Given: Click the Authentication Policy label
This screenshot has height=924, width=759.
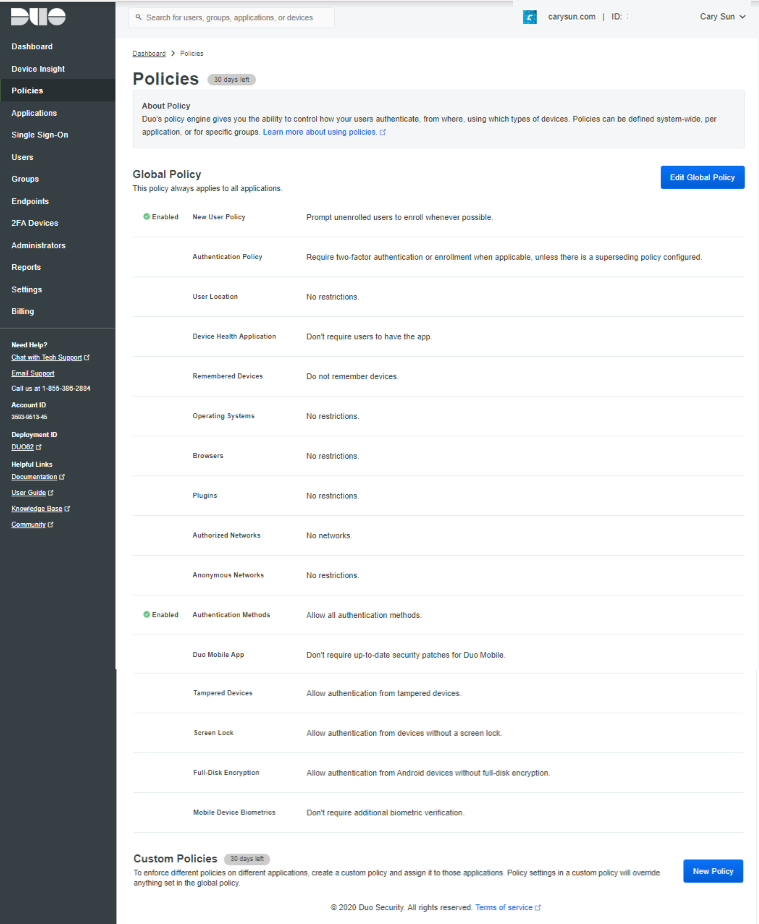Looking at the screenshot, I should [x=227, y=257].
